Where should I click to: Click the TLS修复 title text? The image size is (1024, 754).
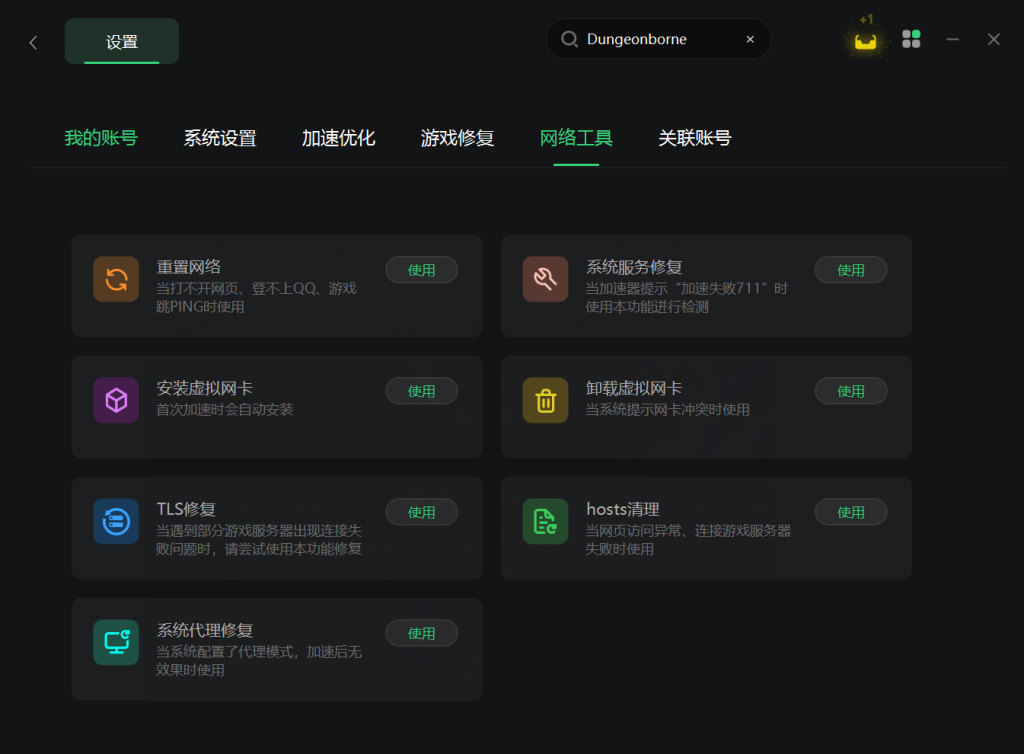coord(186,509)
